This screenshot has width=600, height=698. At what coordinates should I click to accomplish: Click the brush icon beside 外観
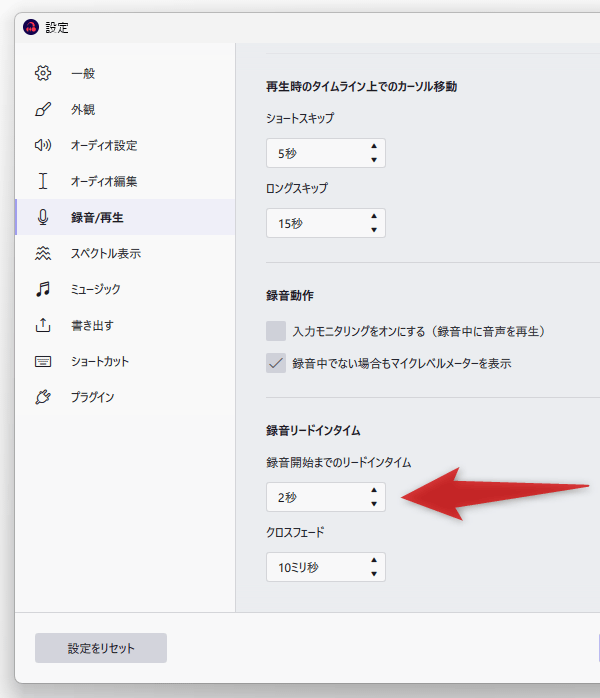43,109
